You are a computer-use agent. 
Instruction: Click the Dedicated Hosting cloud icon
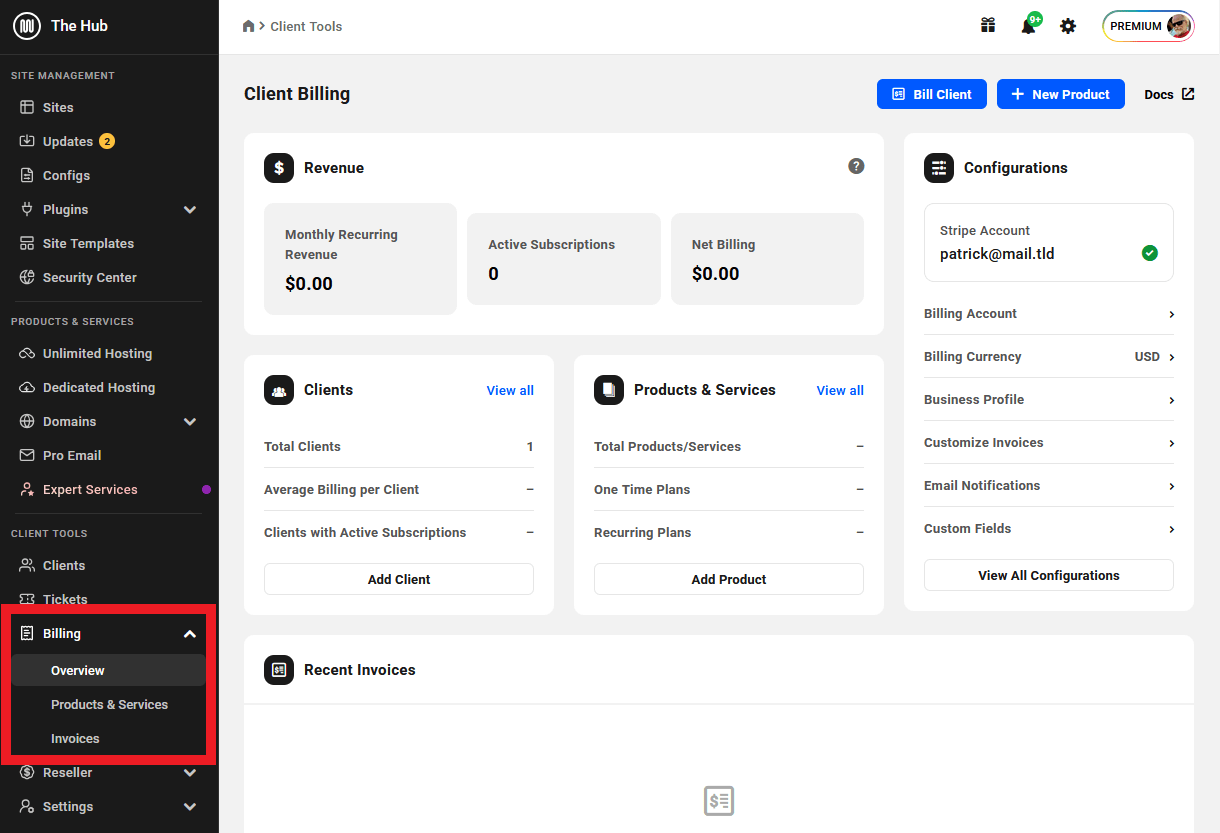(x=27, y=387)
